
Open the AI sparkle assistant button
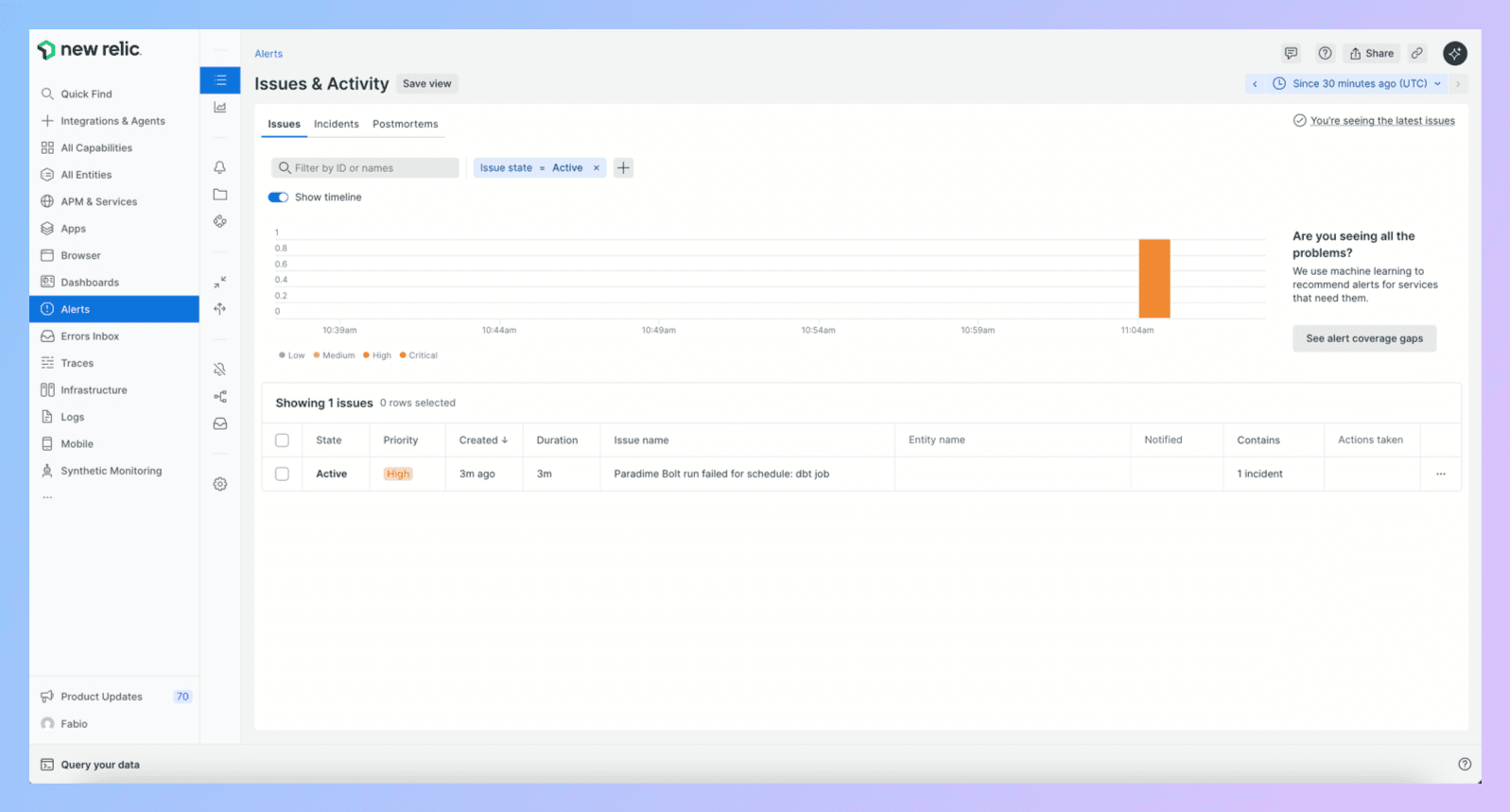[1455, 53]
